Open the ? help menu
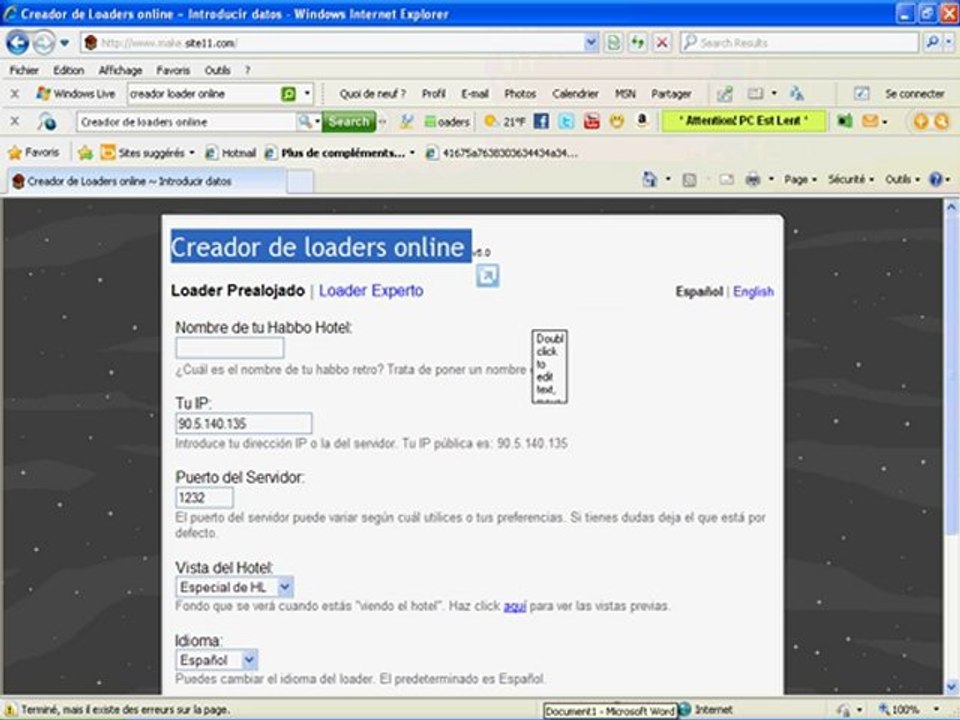This screenshot has height=720, width=960. click(247, 70)
